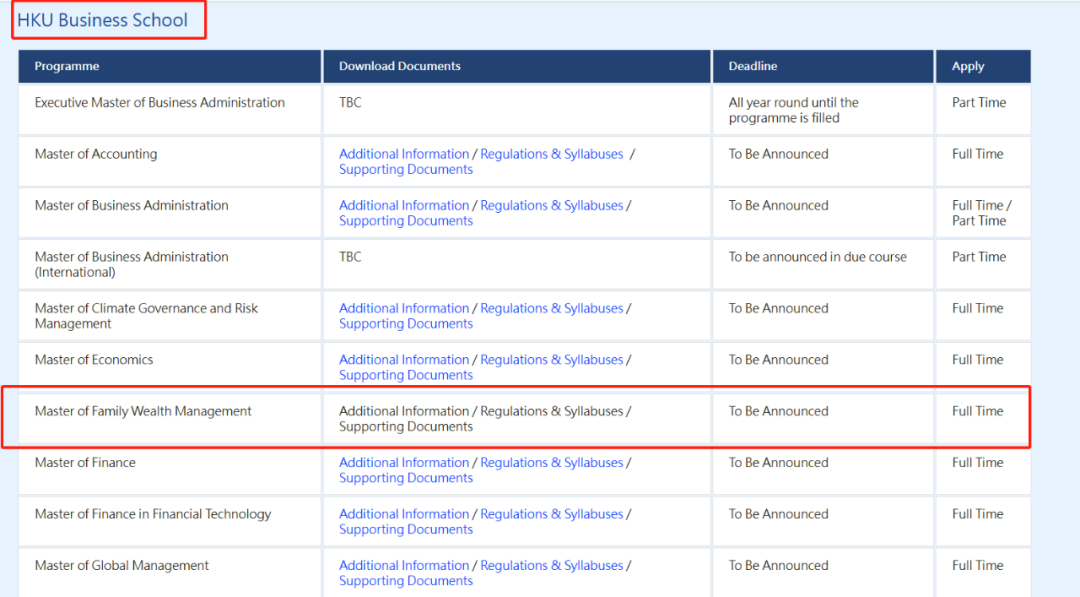
Task: Open Supporting Documents for Family Wealth Management
Action: 406,427
